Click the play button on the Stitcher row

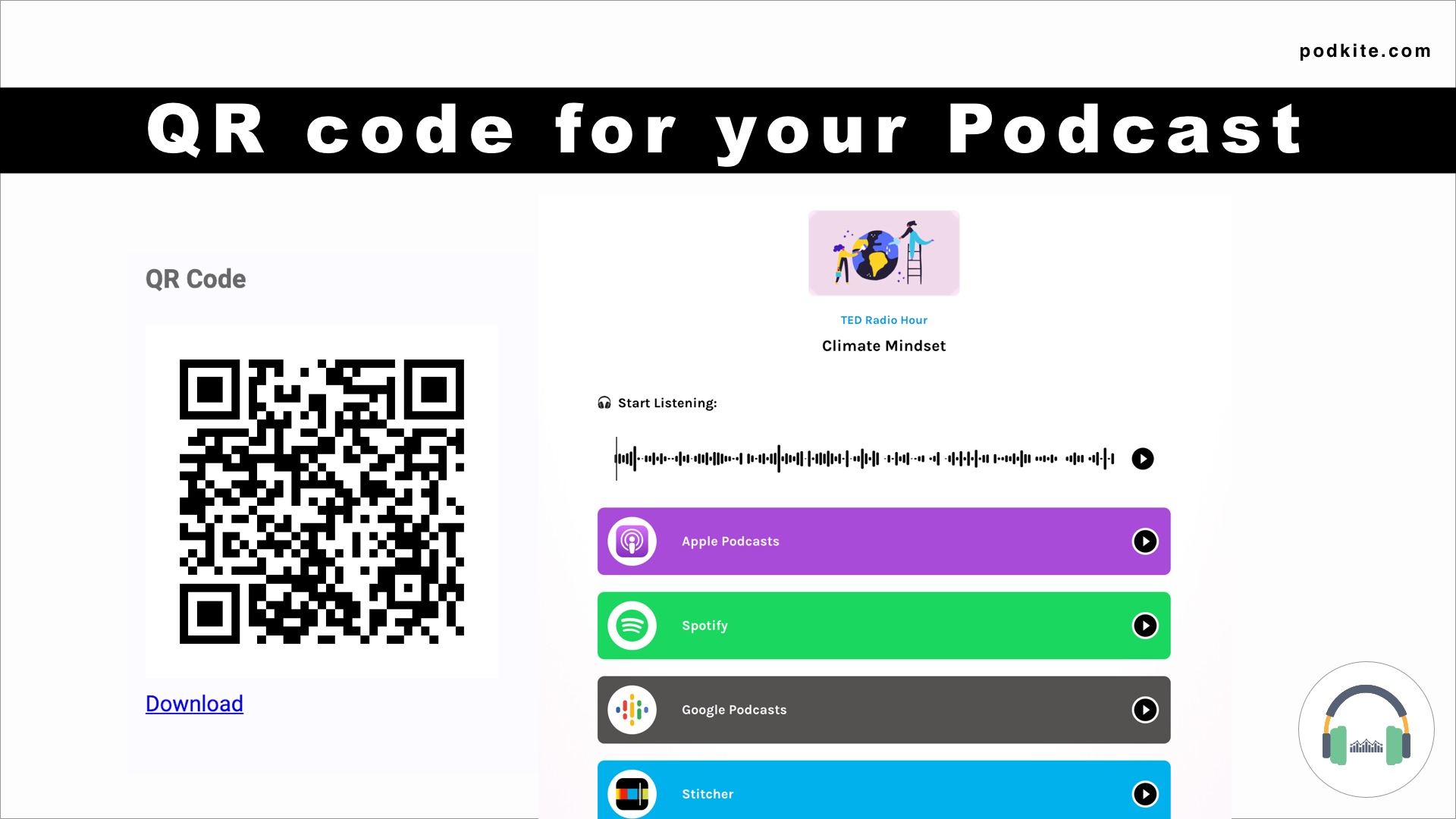pos(1145,793)
